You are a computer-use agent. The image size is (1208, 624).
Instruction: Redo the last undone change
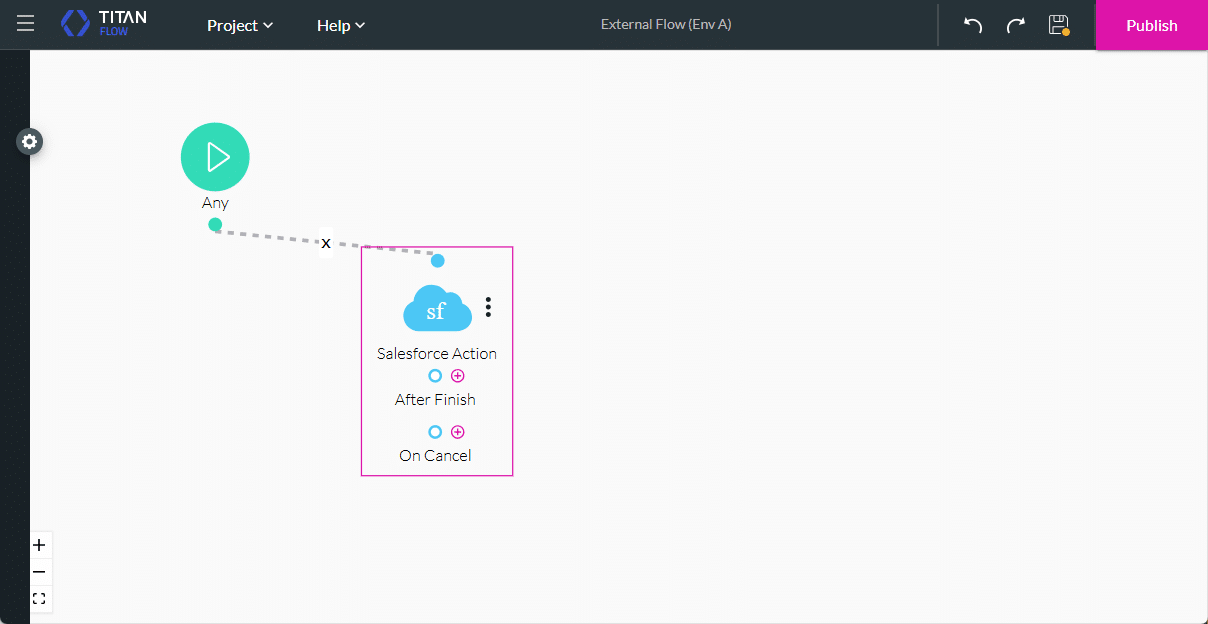pyautogui.click(x=1015, y=25)
